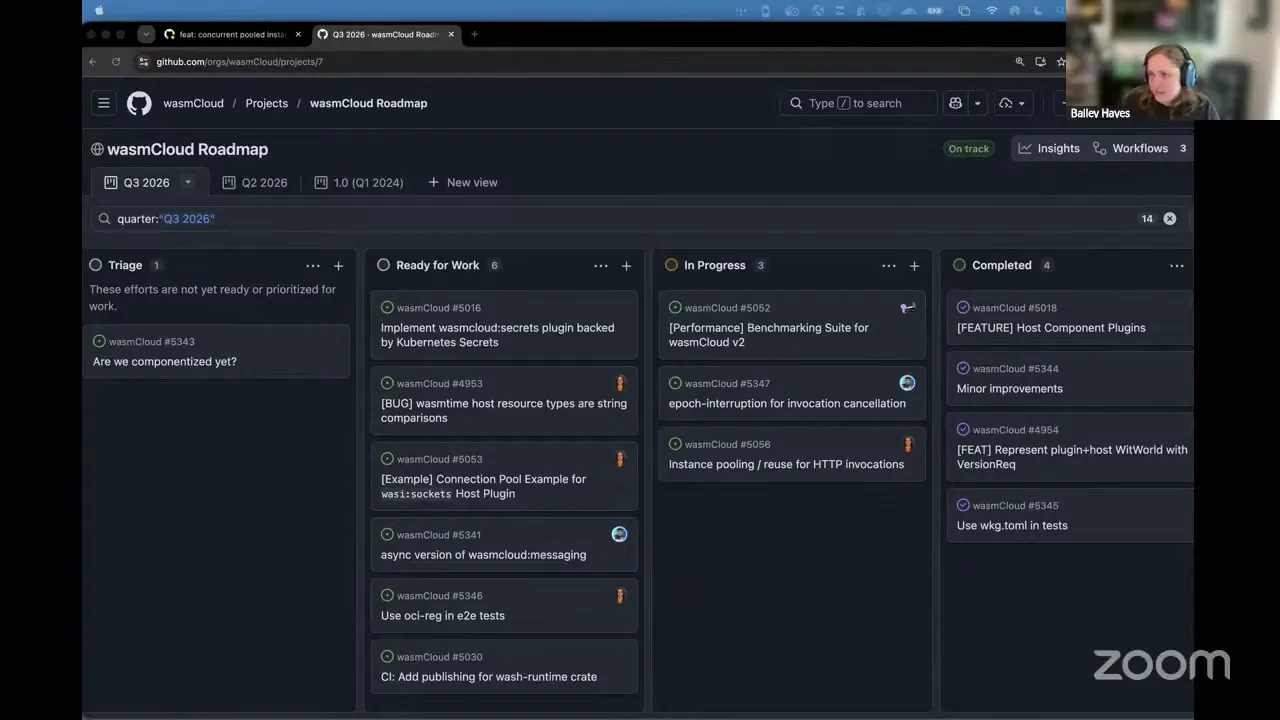1280x720 pixels.
Task: Close the Q3 2026 wasmCloud Roadmap browser tab
Action: click(451, 34)
